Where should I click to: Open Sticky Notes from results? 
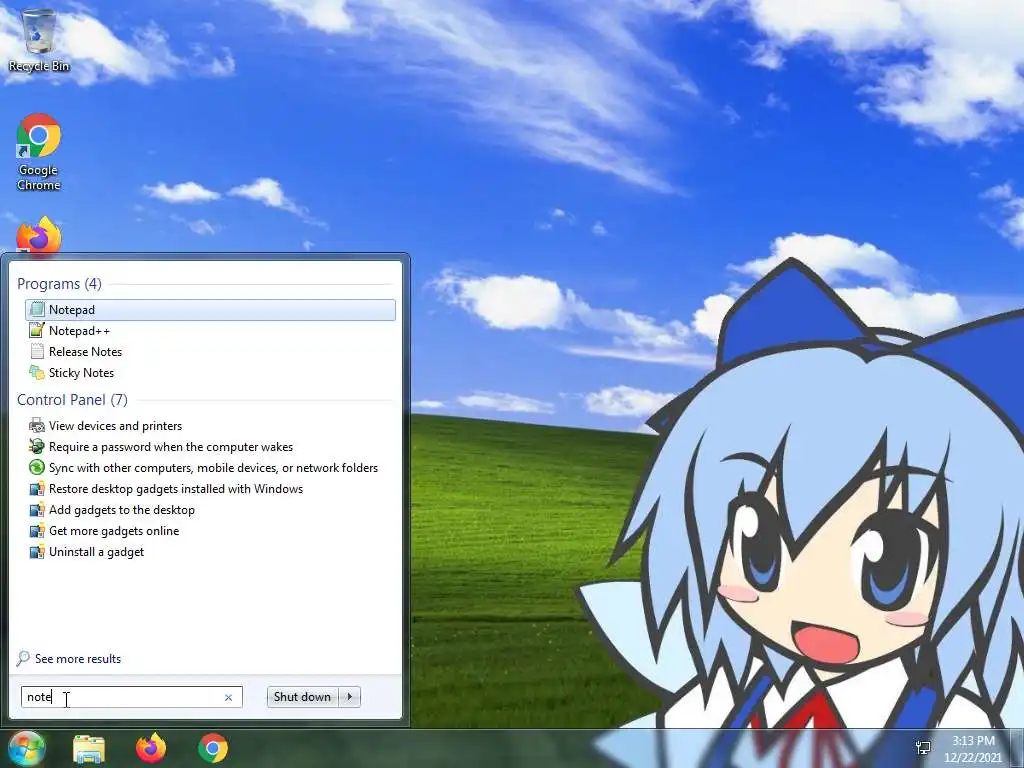pyautogui.click(x=81, y=372)
